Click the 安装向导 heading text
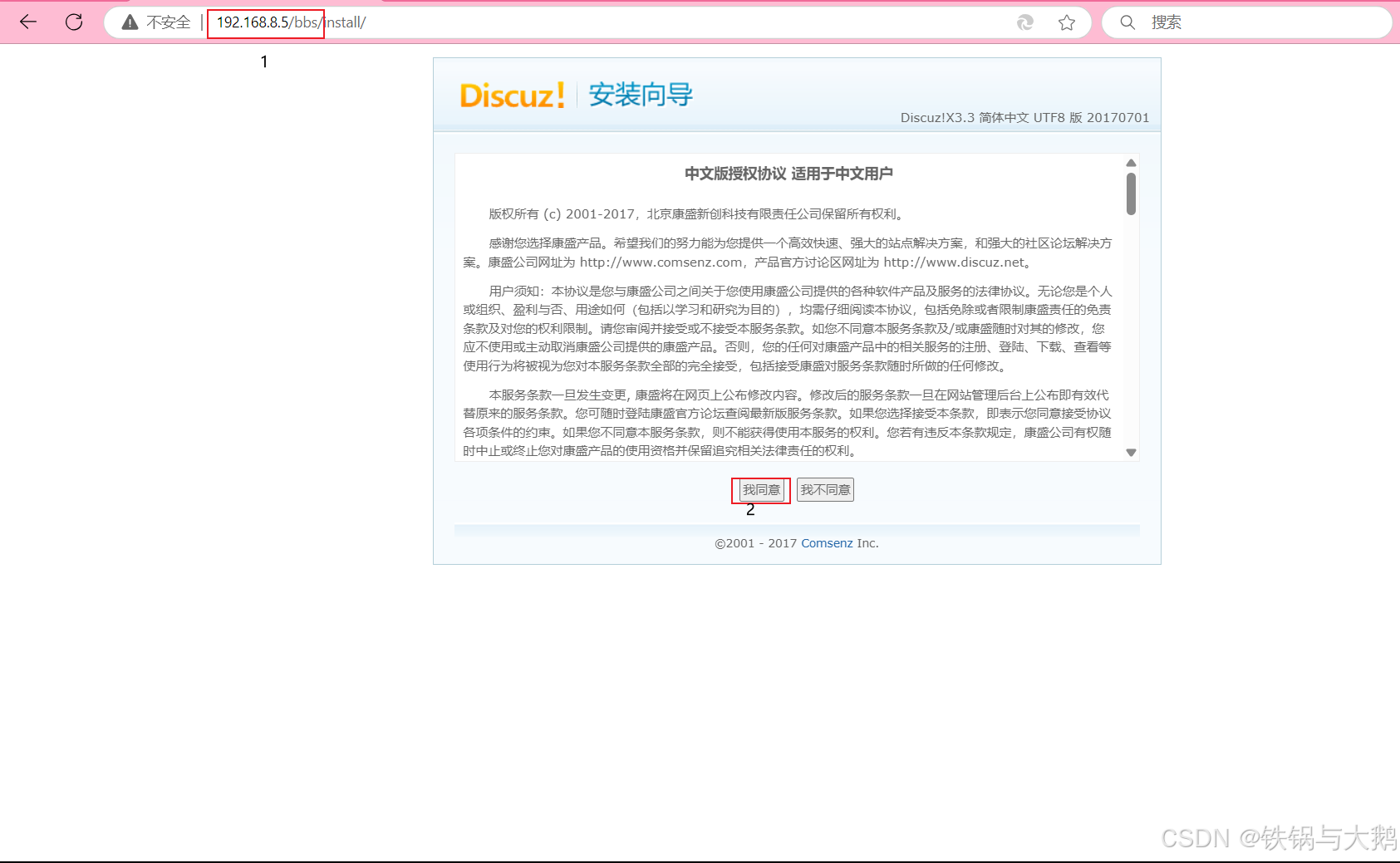 coord(641,95)
